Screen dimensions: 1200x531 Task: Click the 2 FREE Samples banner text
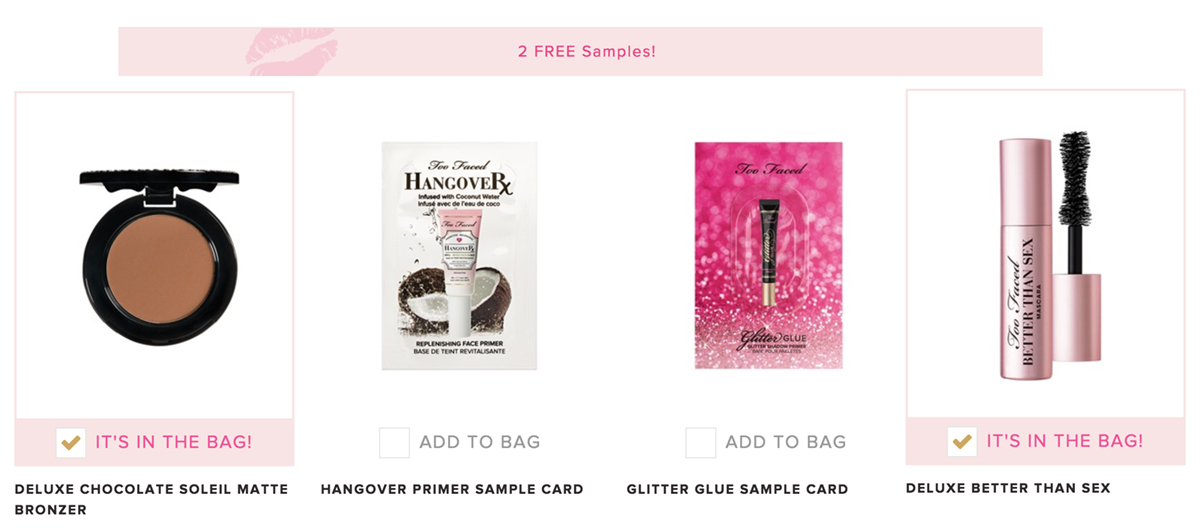(587, 51)
